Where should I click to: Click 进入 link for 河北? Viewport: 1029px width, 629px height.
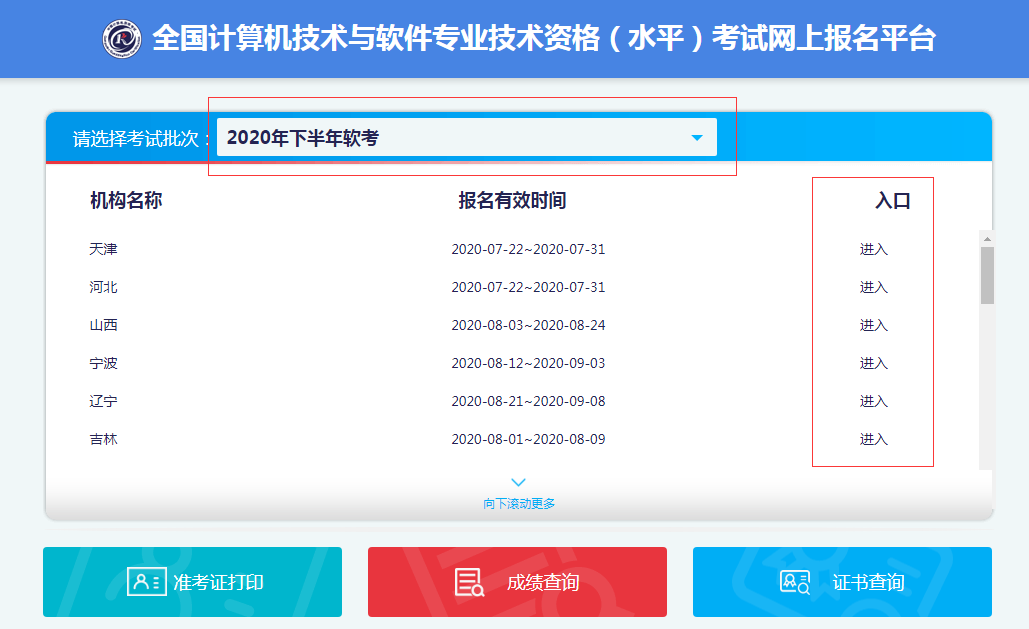coord(873,288)
